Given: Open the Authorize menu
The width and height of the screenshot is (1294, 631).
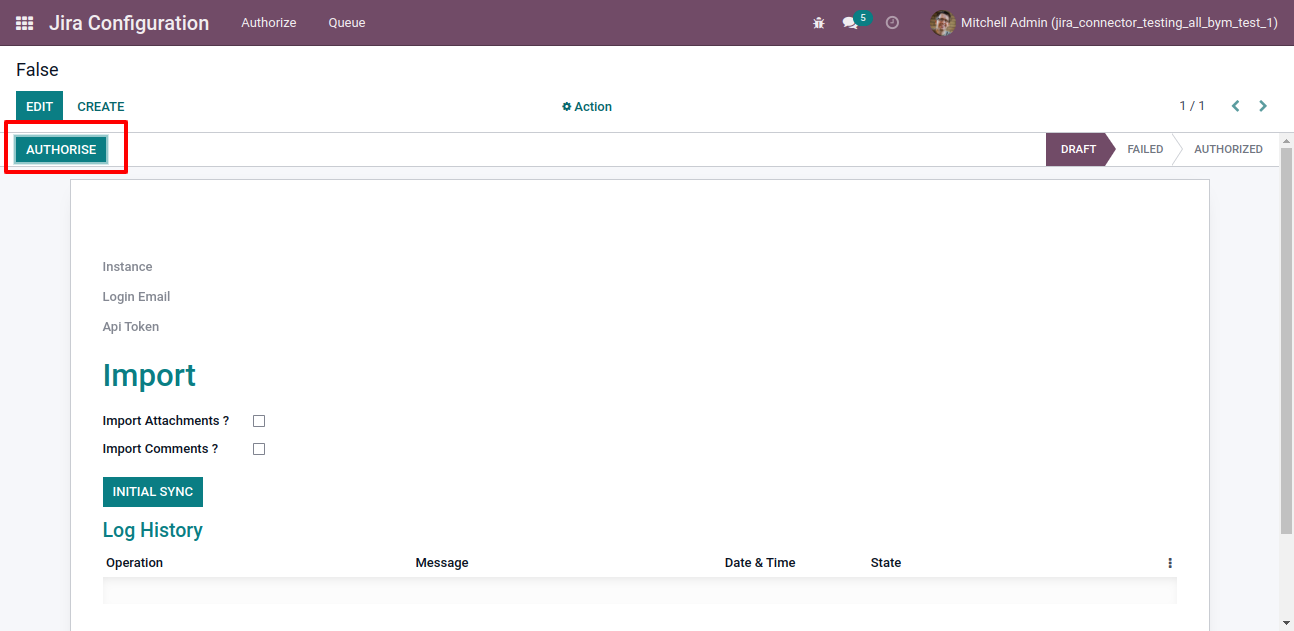Looking at the screenshot, I should [x=269, y=23].
